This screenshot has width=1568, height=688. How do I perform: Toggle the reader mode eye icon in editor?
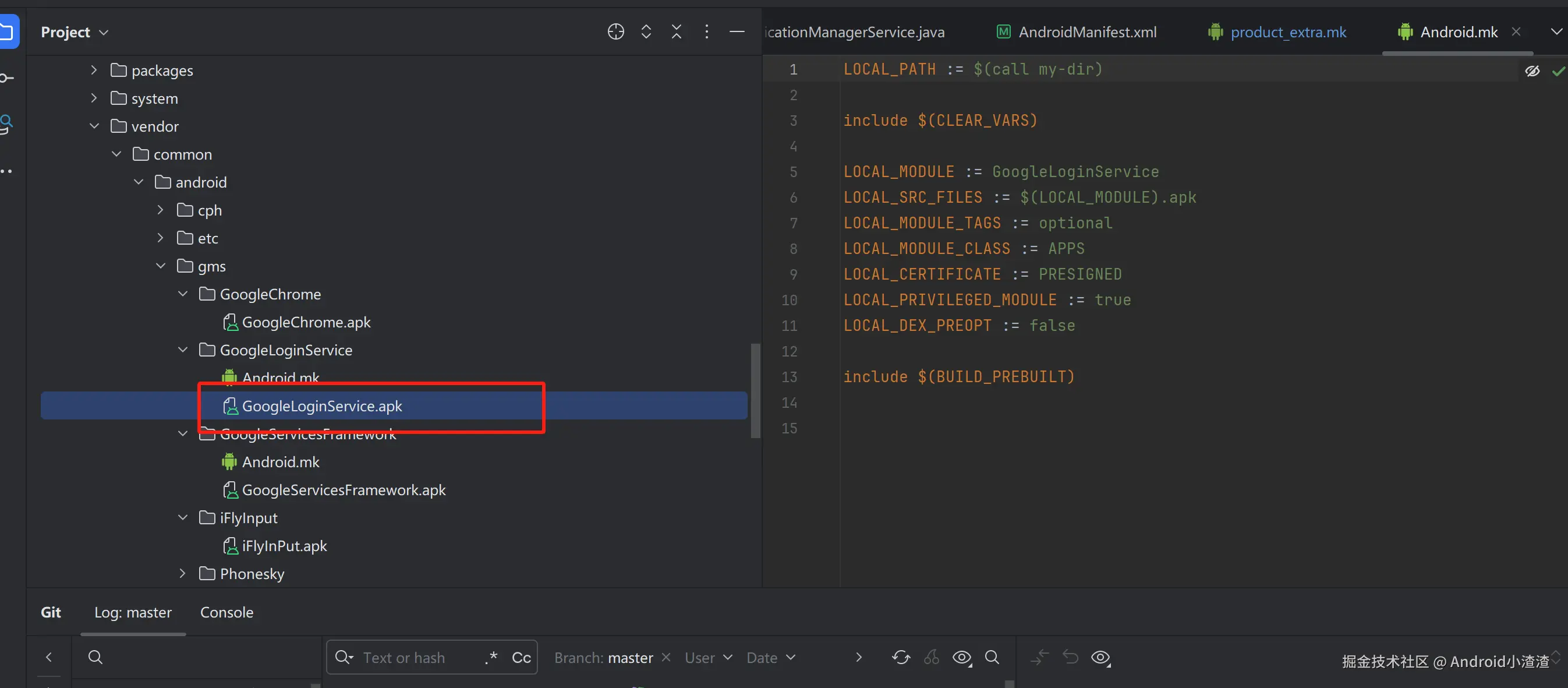point(1532,71)
